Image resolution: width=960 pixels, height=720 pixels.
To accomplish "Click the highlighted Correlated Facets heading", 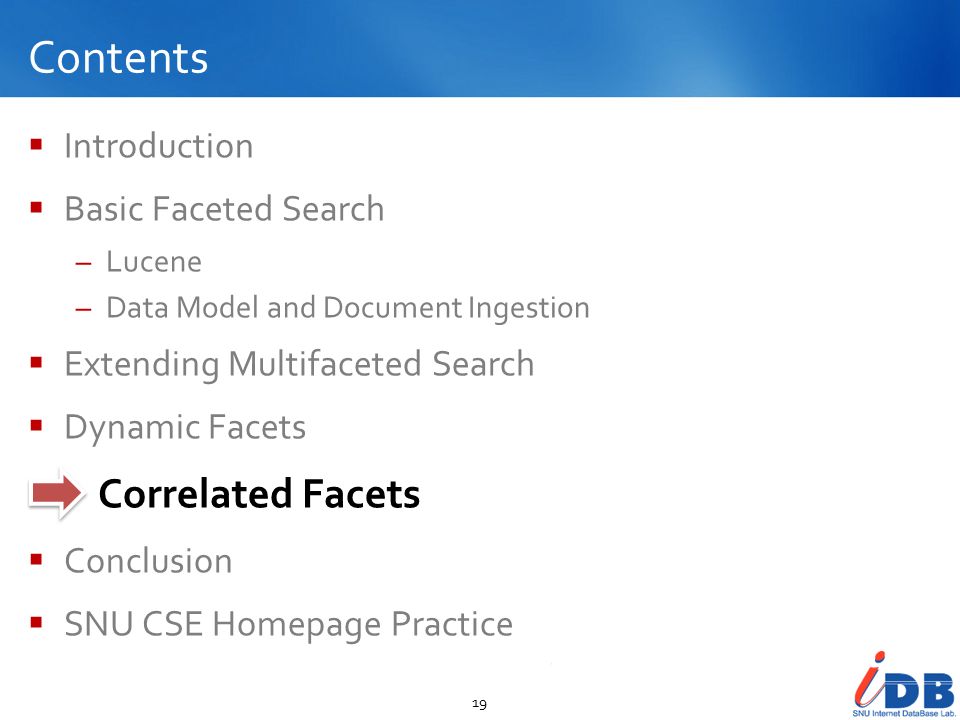I will point(259,494).
